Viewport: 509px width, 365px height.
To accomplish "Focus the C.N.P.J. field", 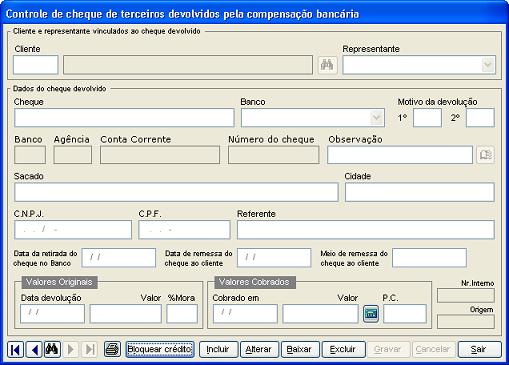I will [x=73, y=229].
